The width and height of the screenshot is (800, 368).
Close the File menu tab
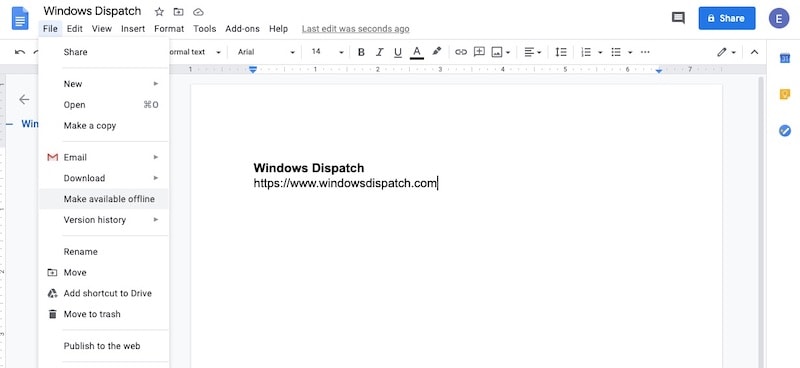50,29
